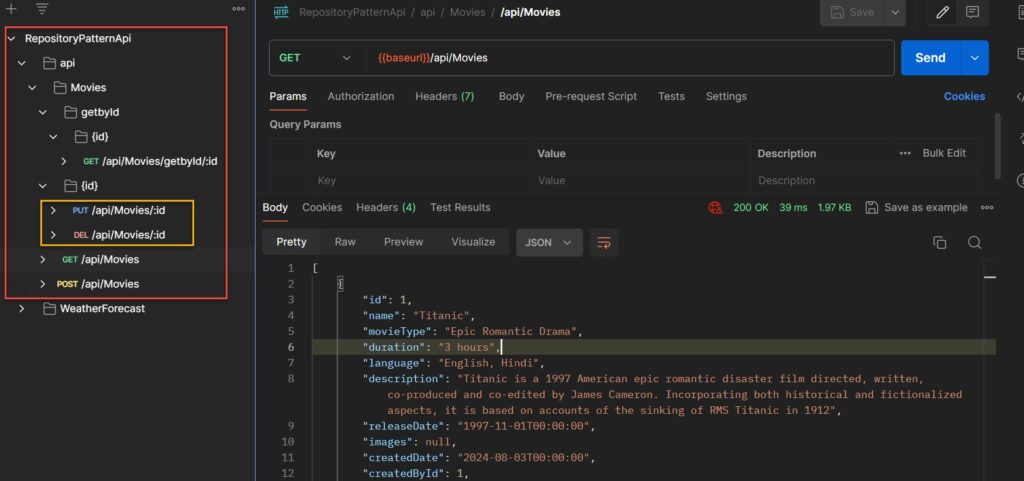Click the WeatherForecast folder icon

49,309
